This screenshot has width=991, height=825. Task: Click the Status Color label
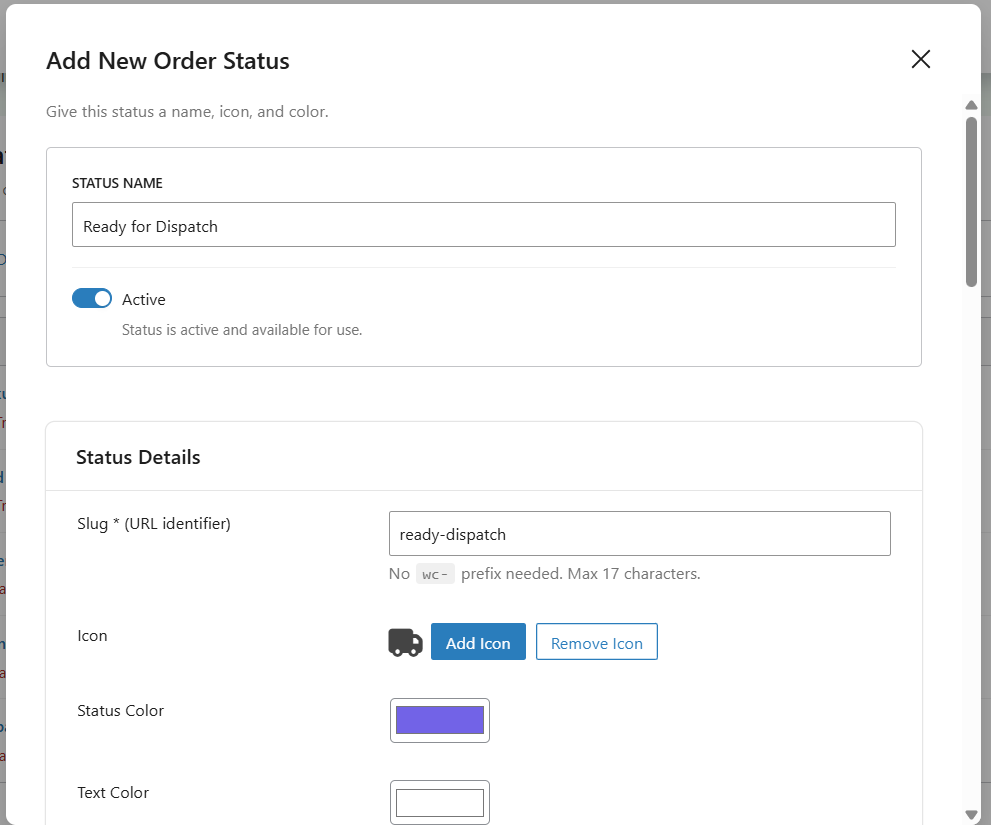(120, 711)
